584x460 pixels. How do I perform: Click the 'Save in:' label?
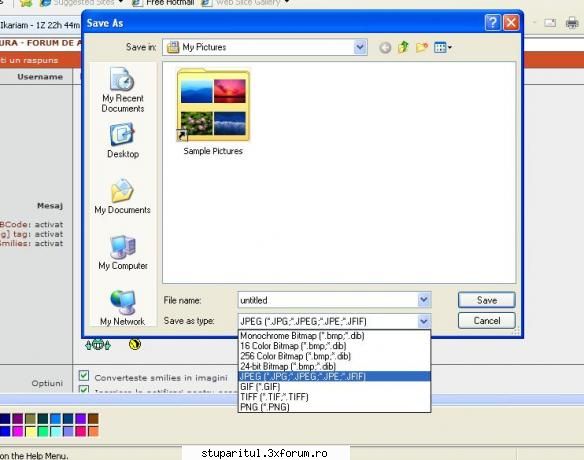click(x=141, y=47)
